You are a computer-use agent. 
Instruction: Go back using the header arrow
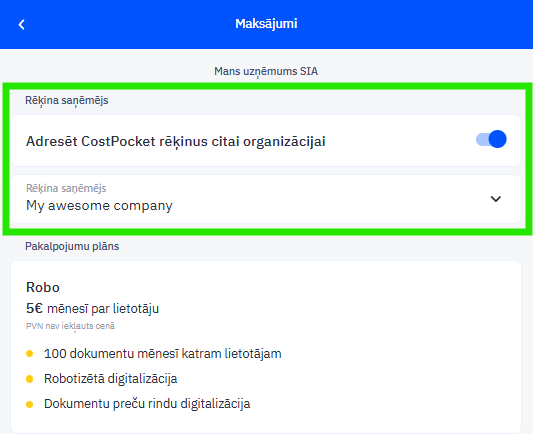point(21,24)
